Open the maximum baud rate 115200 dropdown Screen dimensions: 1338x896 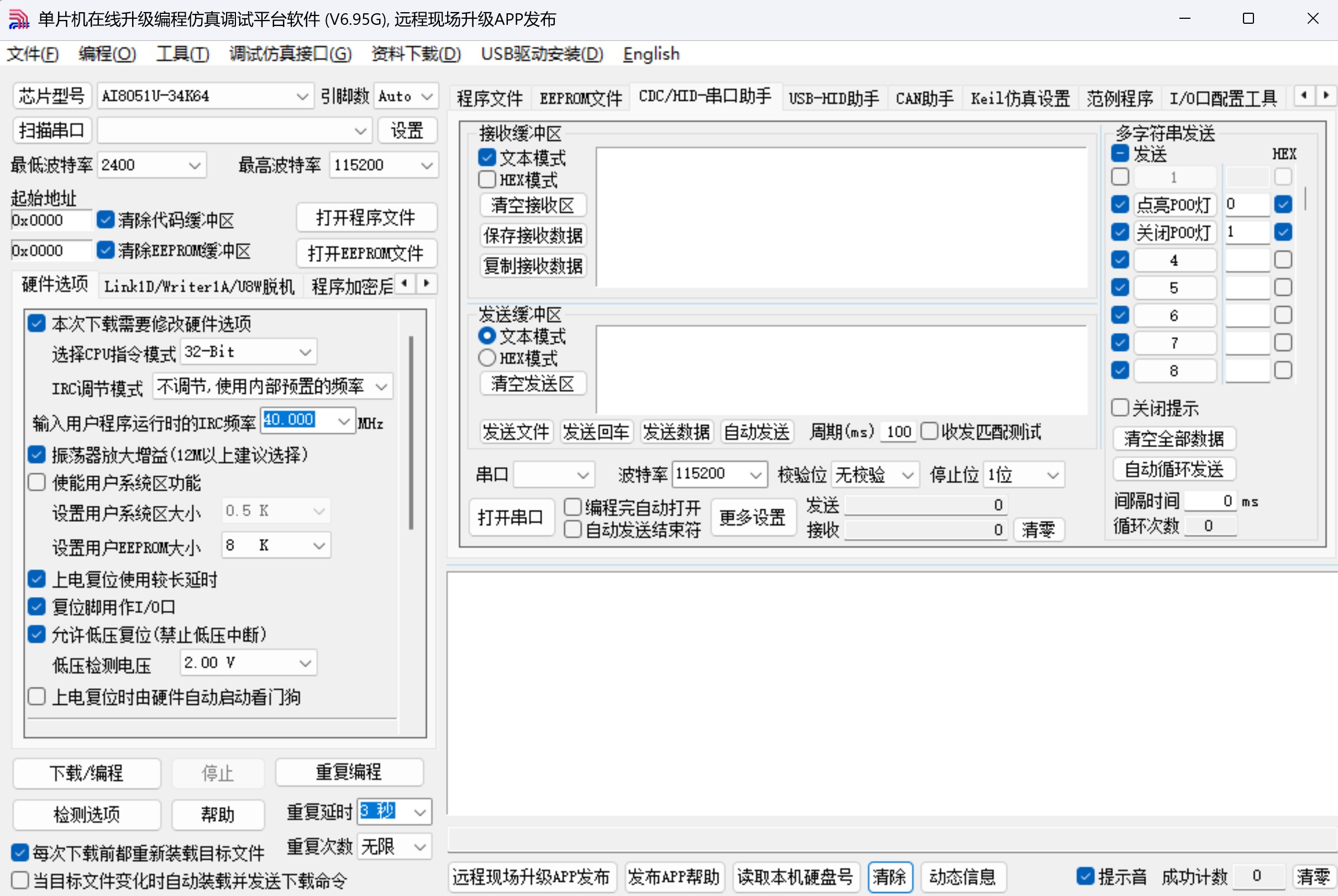point(426,166)
